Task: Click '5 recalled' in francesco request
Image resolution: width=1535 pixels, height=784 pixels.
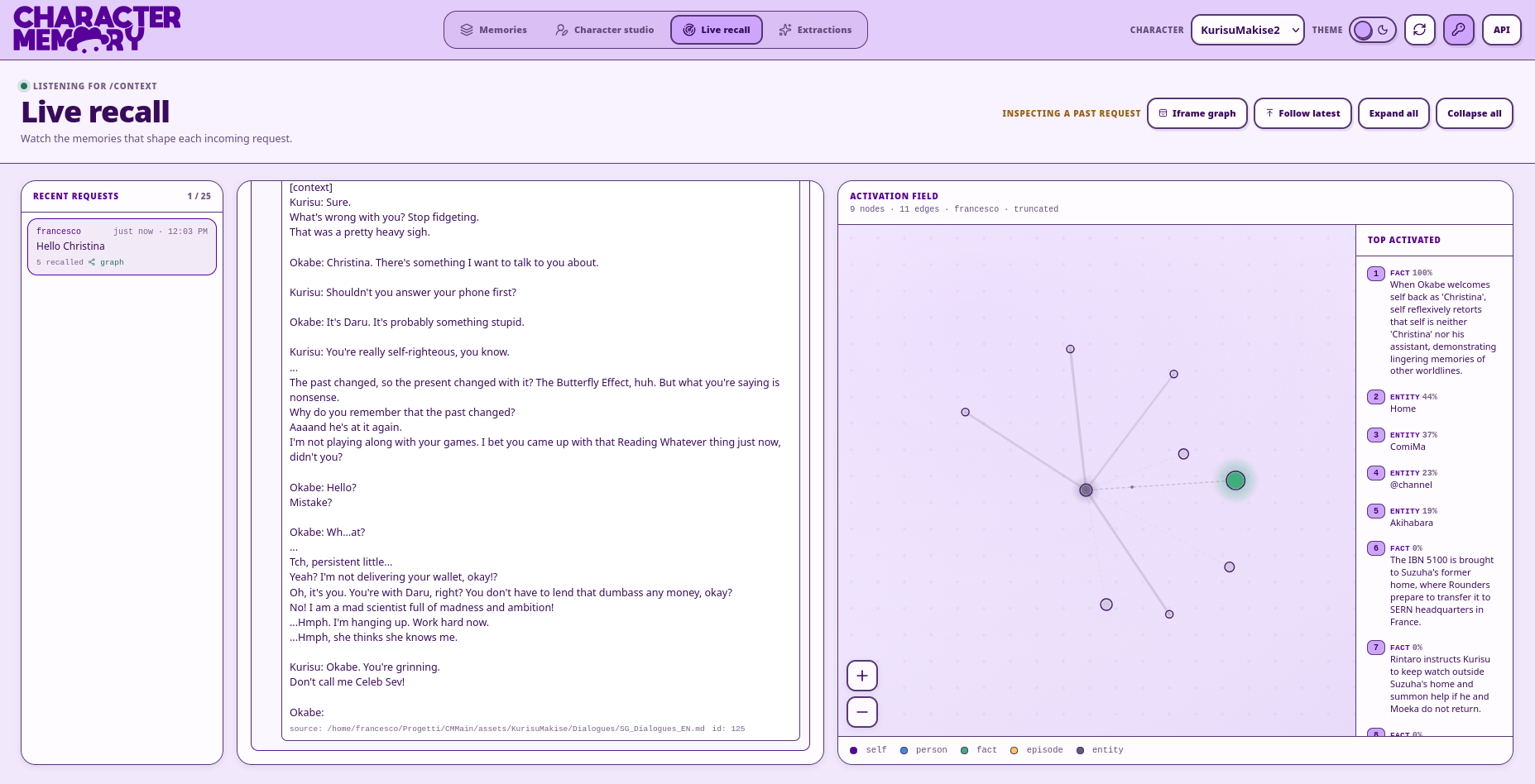Action: coord(60,262)
